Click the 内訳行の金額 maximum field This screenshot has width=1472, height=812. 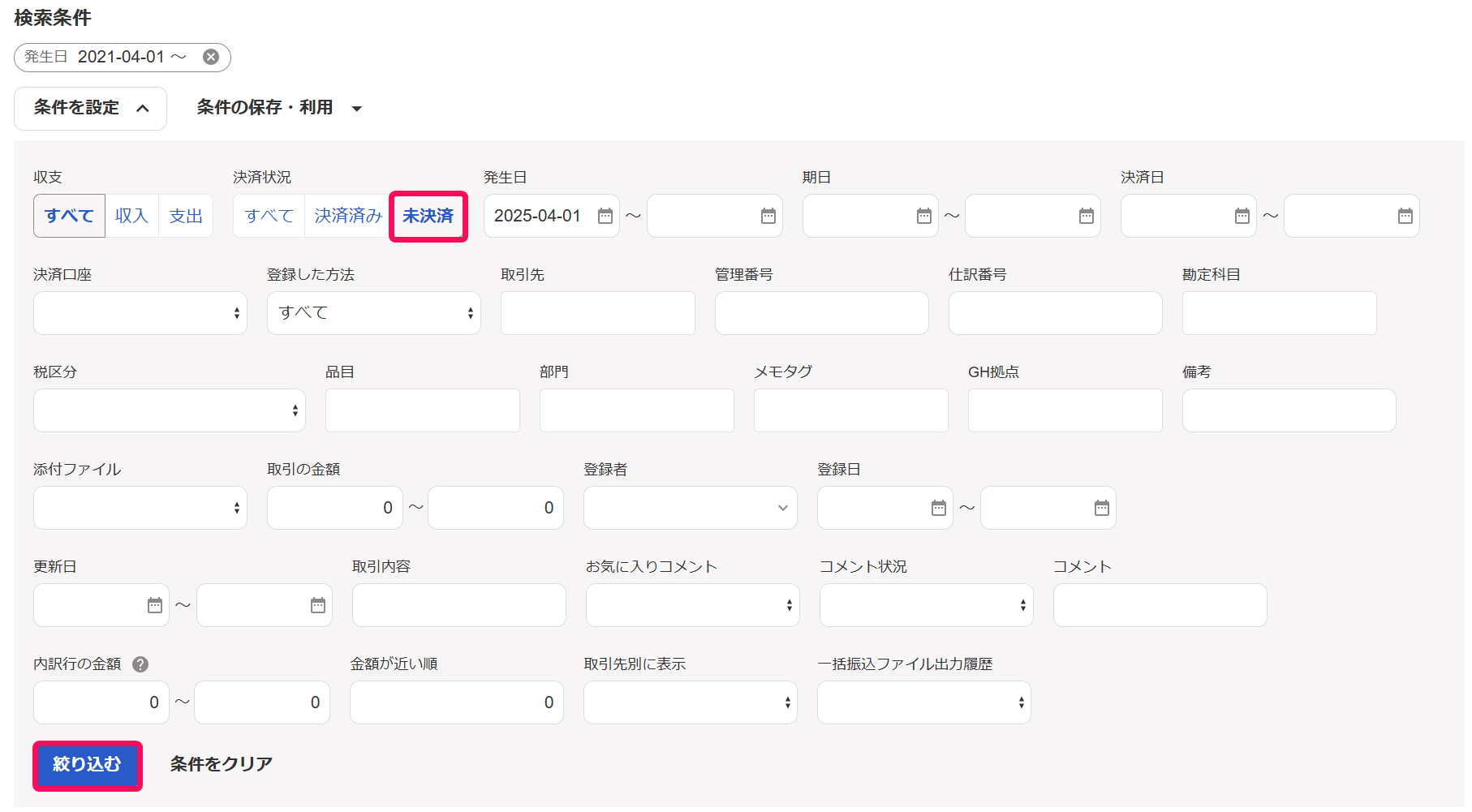[x=262, y=702]
